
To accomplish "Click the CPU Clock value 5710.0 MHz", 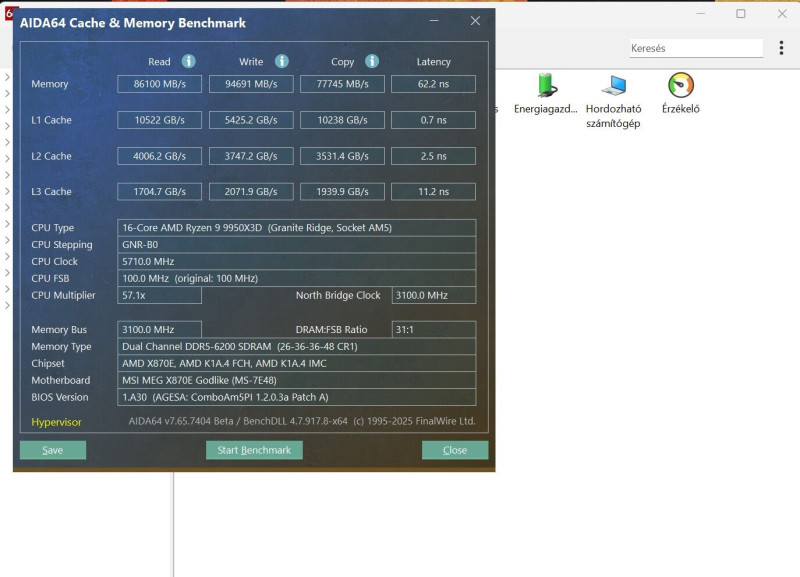I will (296, 261).
